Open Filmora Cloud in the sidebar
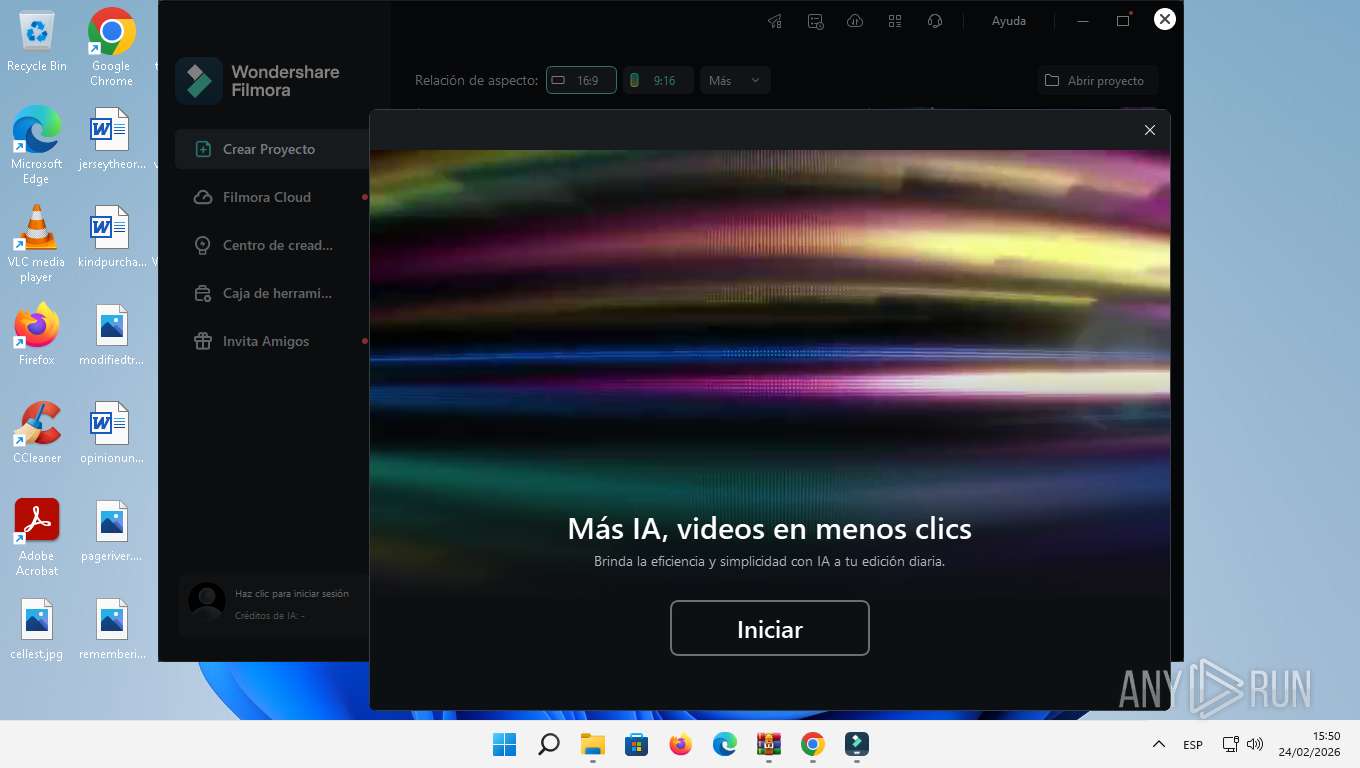This screenshot has height=768, width=1360. pos(272,197)
